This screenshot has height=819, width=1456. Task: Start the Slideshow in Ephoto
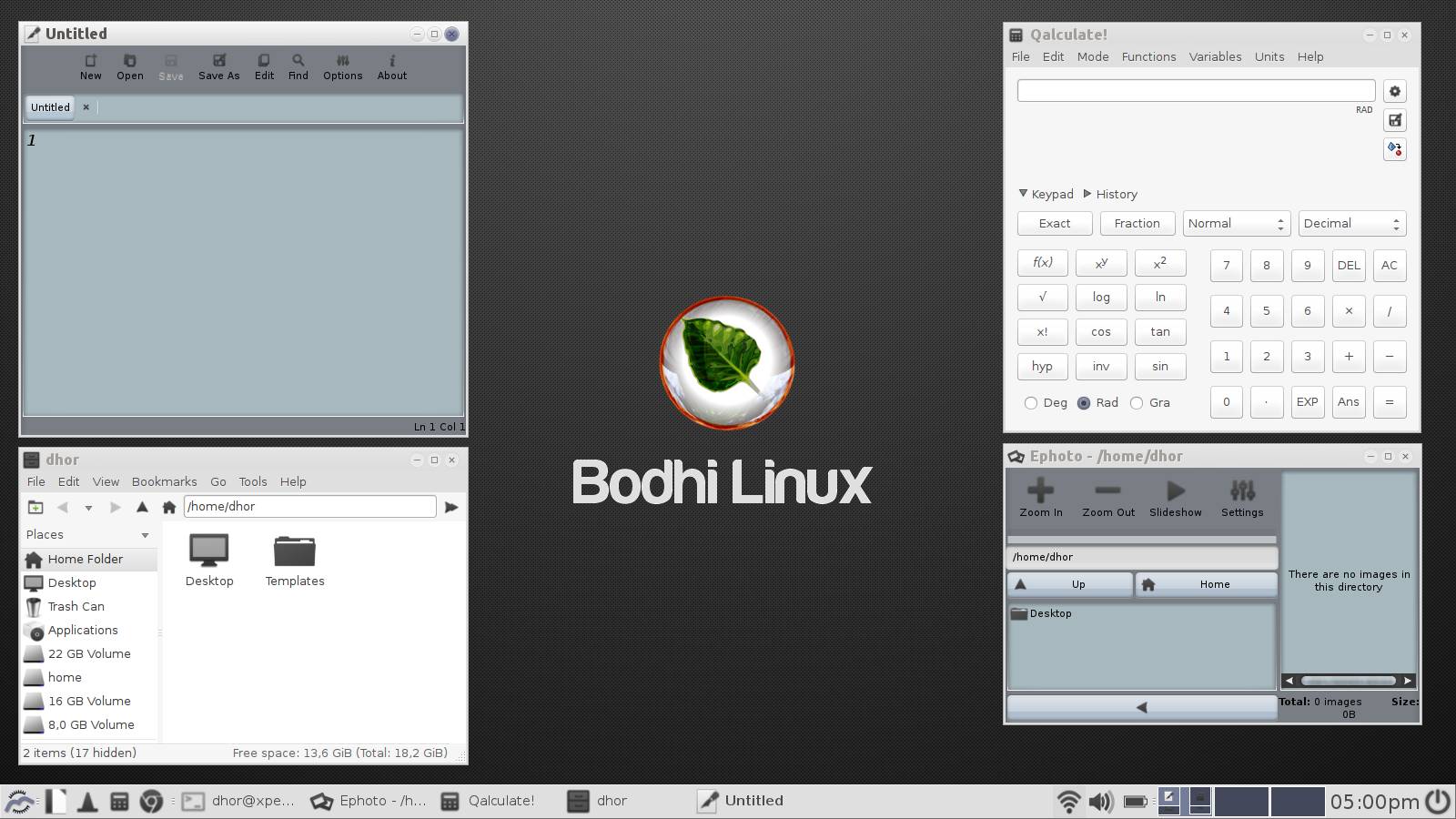[1176, 498]
